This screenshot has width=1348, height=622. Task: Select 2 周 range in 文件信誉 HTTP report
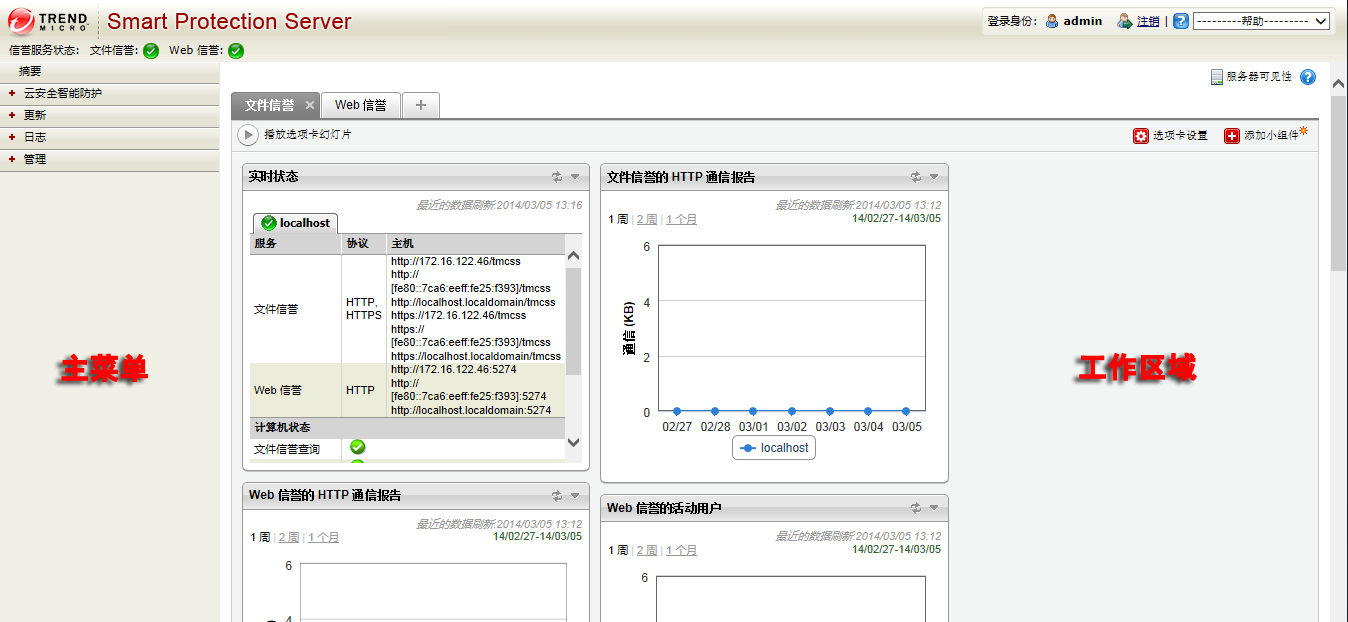coord(647,219)
